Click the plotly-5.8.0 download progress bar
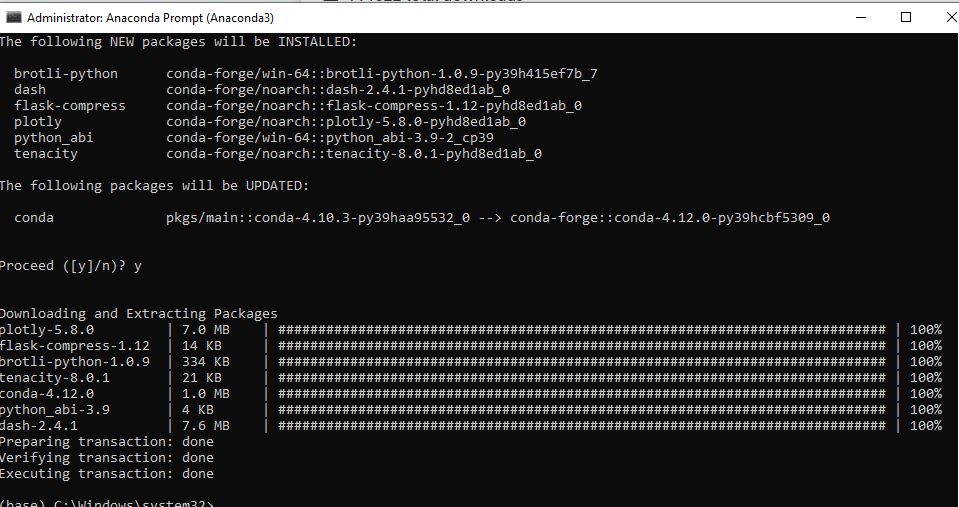The height and width of the screenshot is (507, 959). tap(582, 330)
